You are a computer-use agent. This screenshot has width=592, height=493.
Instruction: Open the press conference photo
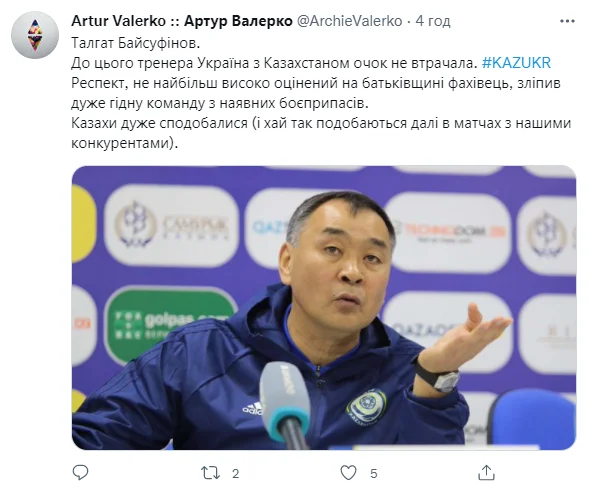(x=324, y=307)
